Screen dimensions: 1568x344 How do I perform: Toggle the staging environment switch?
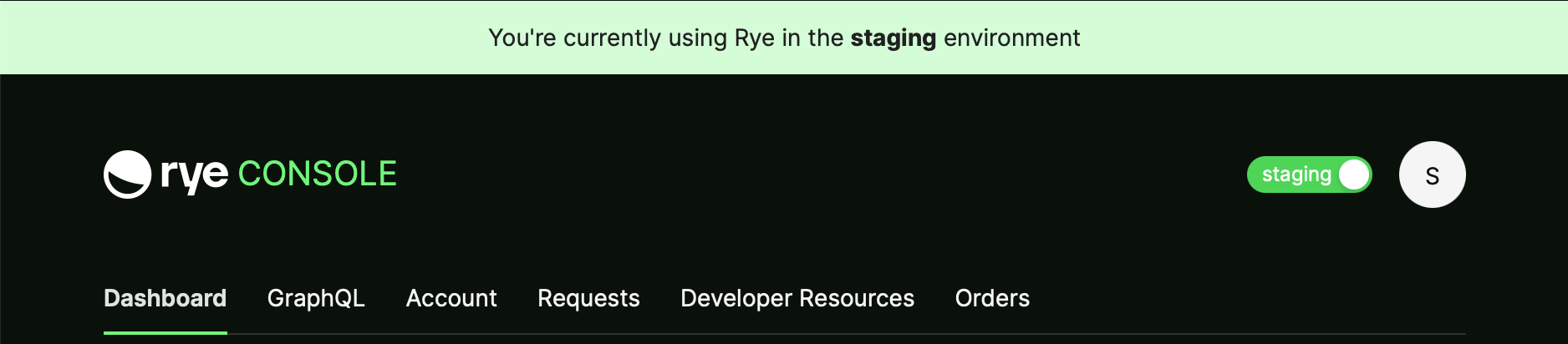[1309, 175]
